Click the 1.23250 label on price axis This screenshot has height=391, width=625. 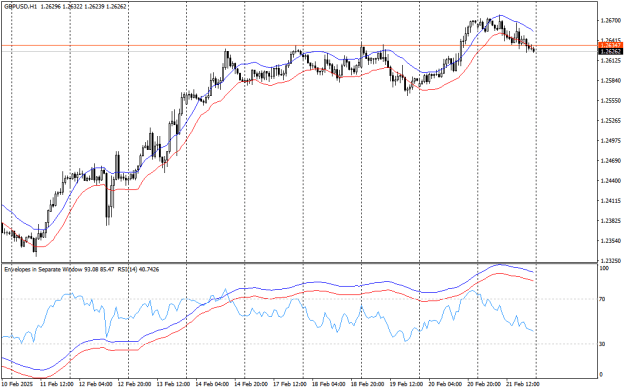(610, 261)
